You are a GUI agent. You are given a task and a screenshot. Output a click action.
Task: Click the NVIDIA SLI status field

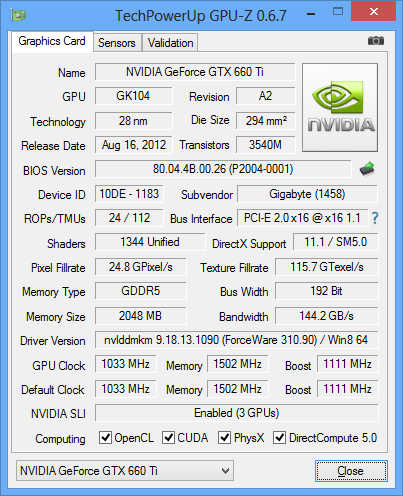tap(237, 413)
